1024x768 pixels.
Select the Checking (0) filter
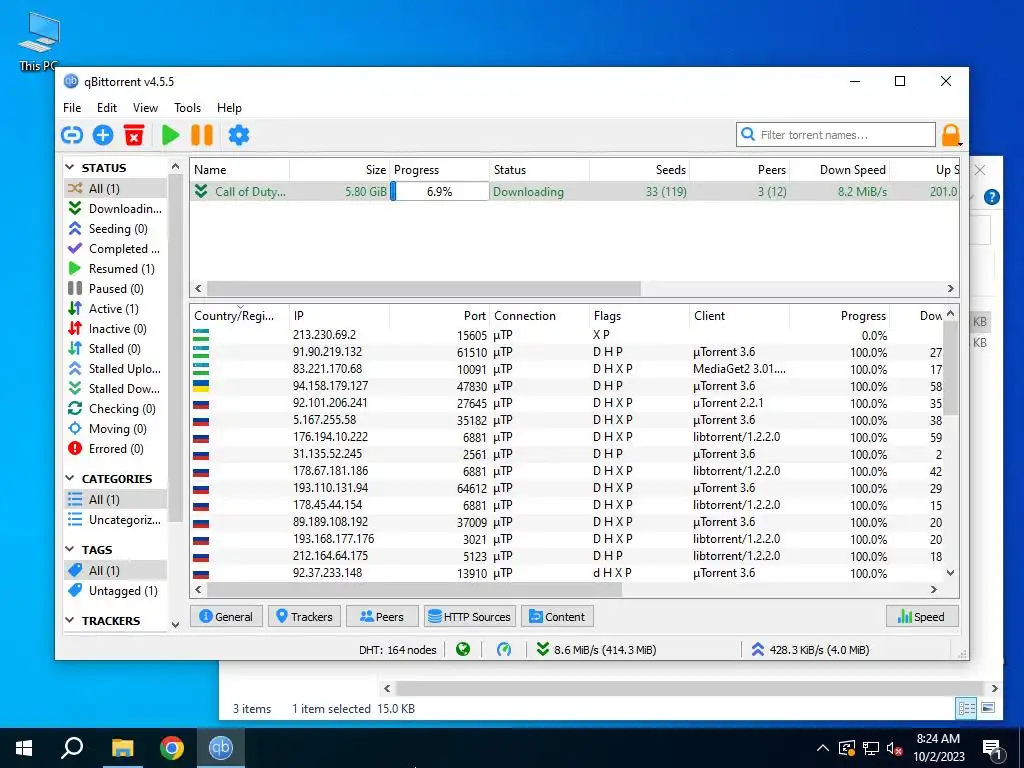pos(115,409)
